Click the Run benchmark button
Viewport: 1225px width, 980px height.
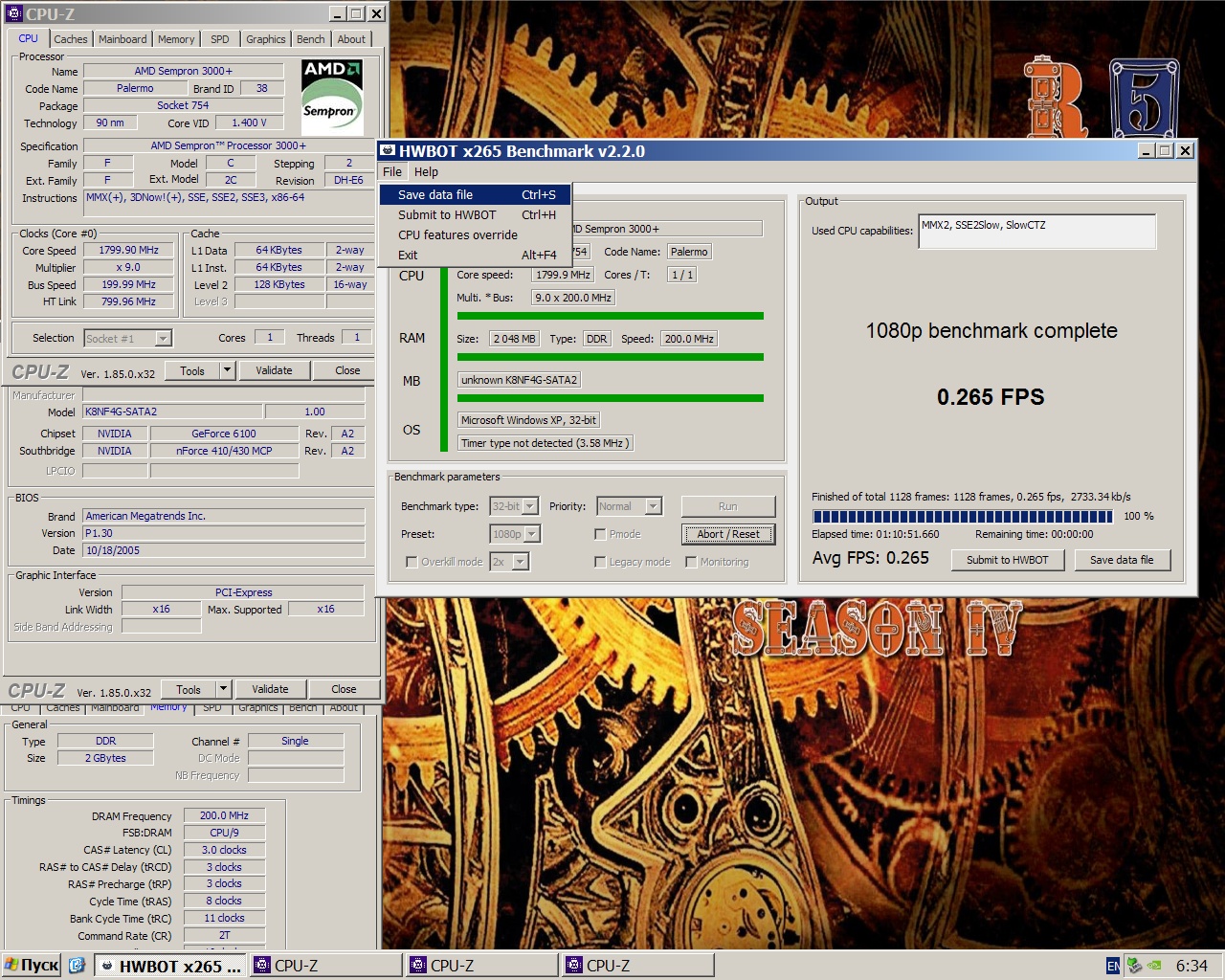point(728,506)
